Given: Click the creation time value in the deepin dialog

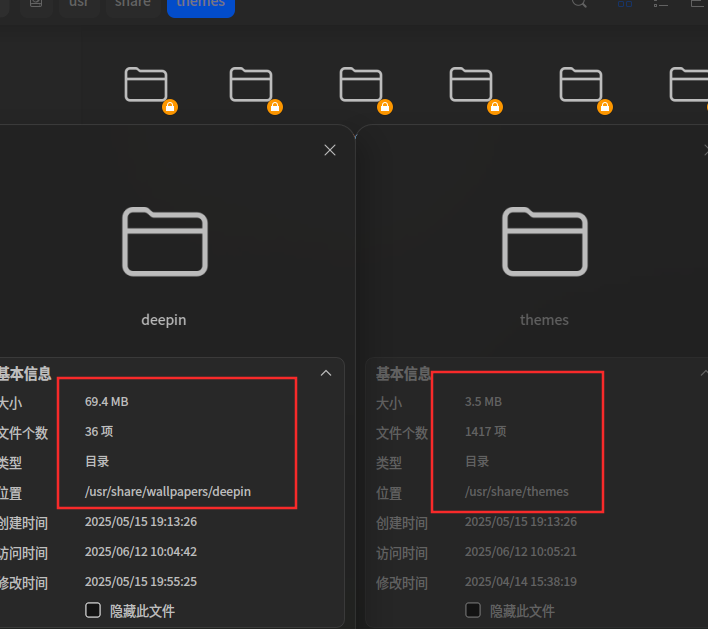Looking at the screenshot, I should coord(141,522).
